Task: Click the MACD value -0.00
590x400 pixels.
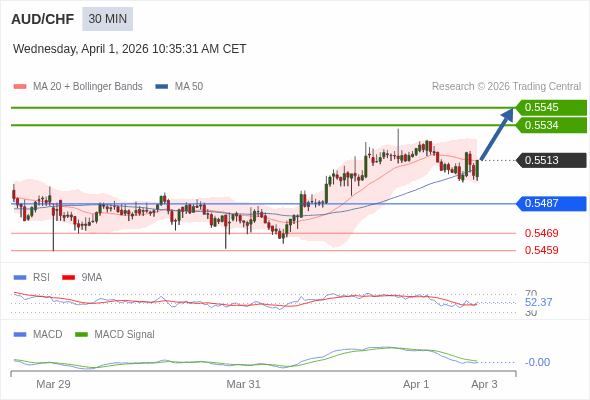Action: pos(537,362)
